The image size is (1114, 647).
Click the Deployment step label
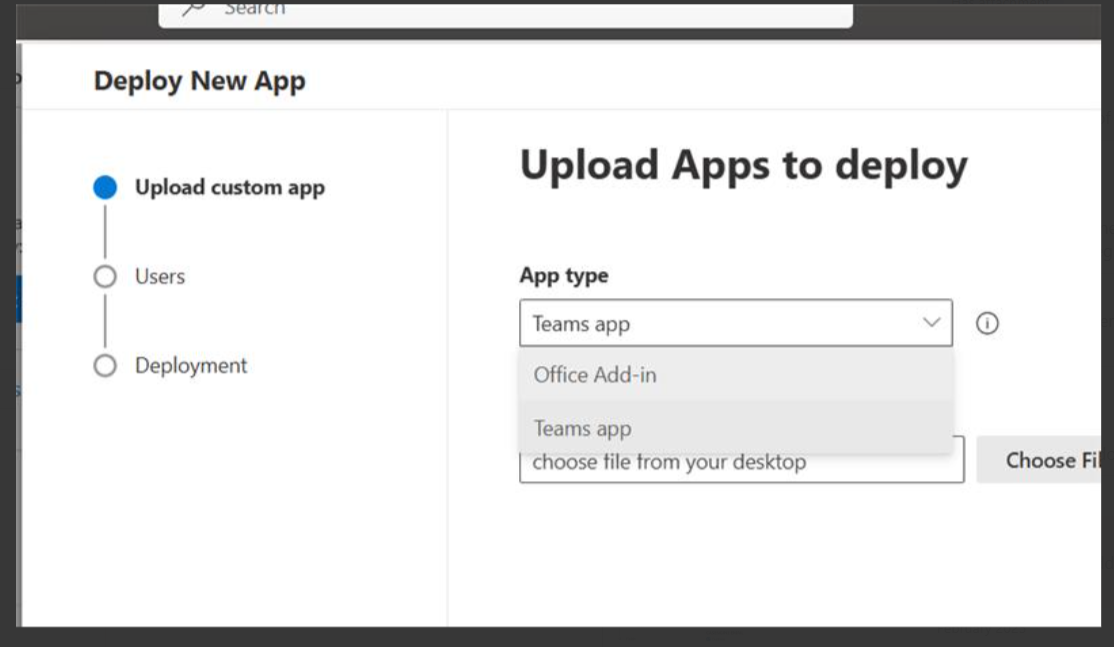tap(191, 366)
